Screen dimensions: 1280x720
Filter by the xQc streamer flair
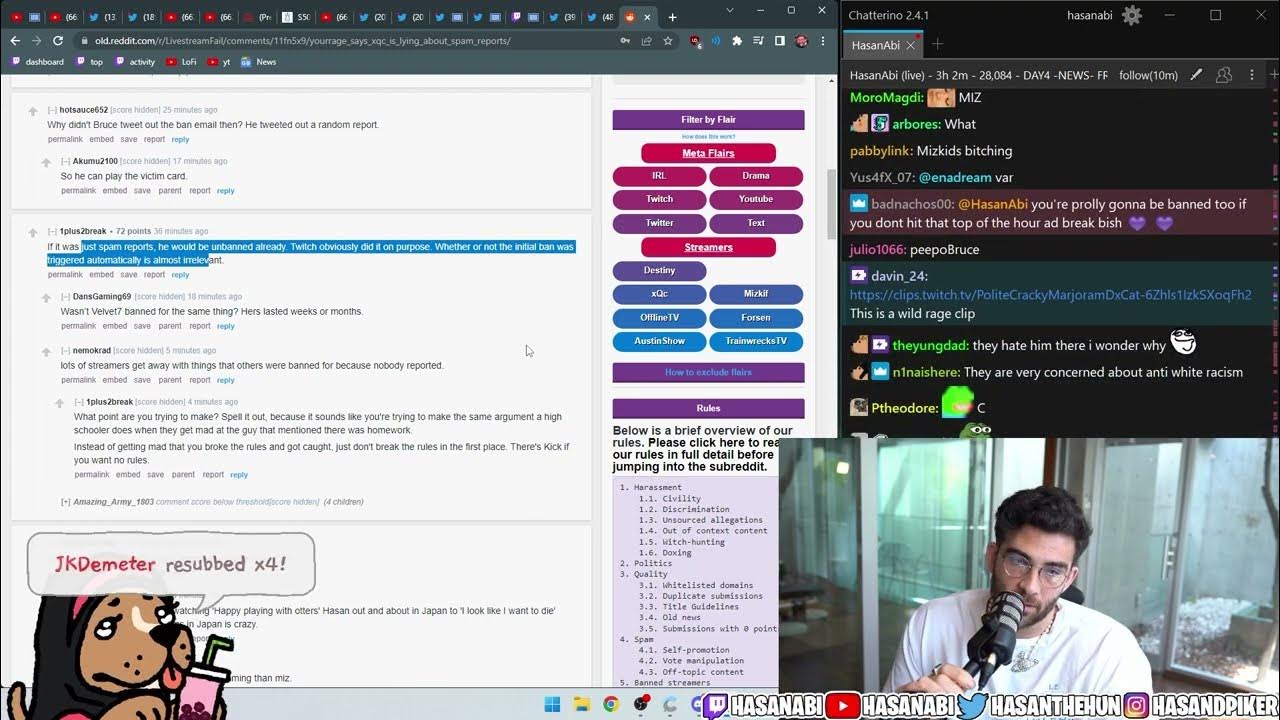(x=659, y=294)
